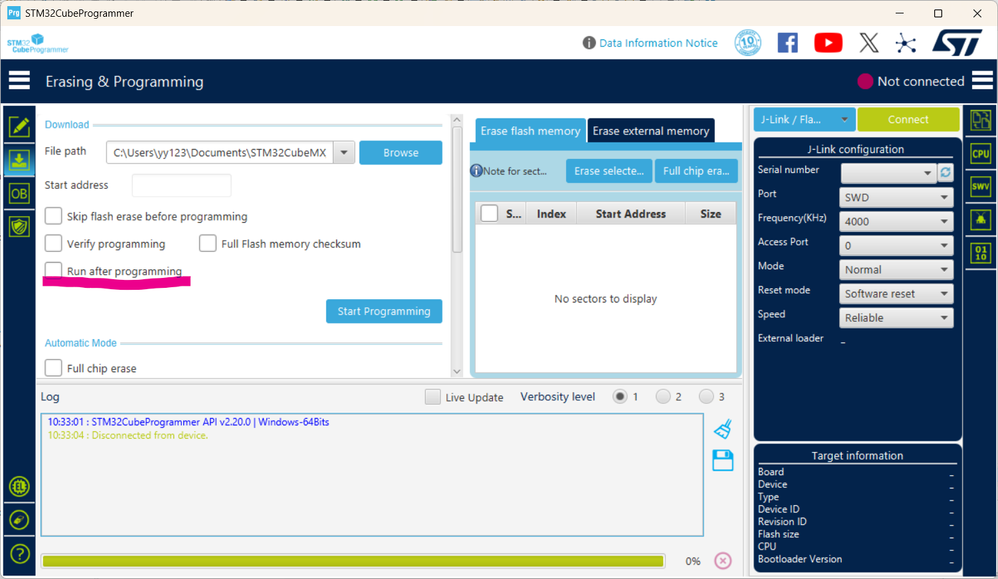Click the Browse button
The image size is (998, 579).
point(400,153)
